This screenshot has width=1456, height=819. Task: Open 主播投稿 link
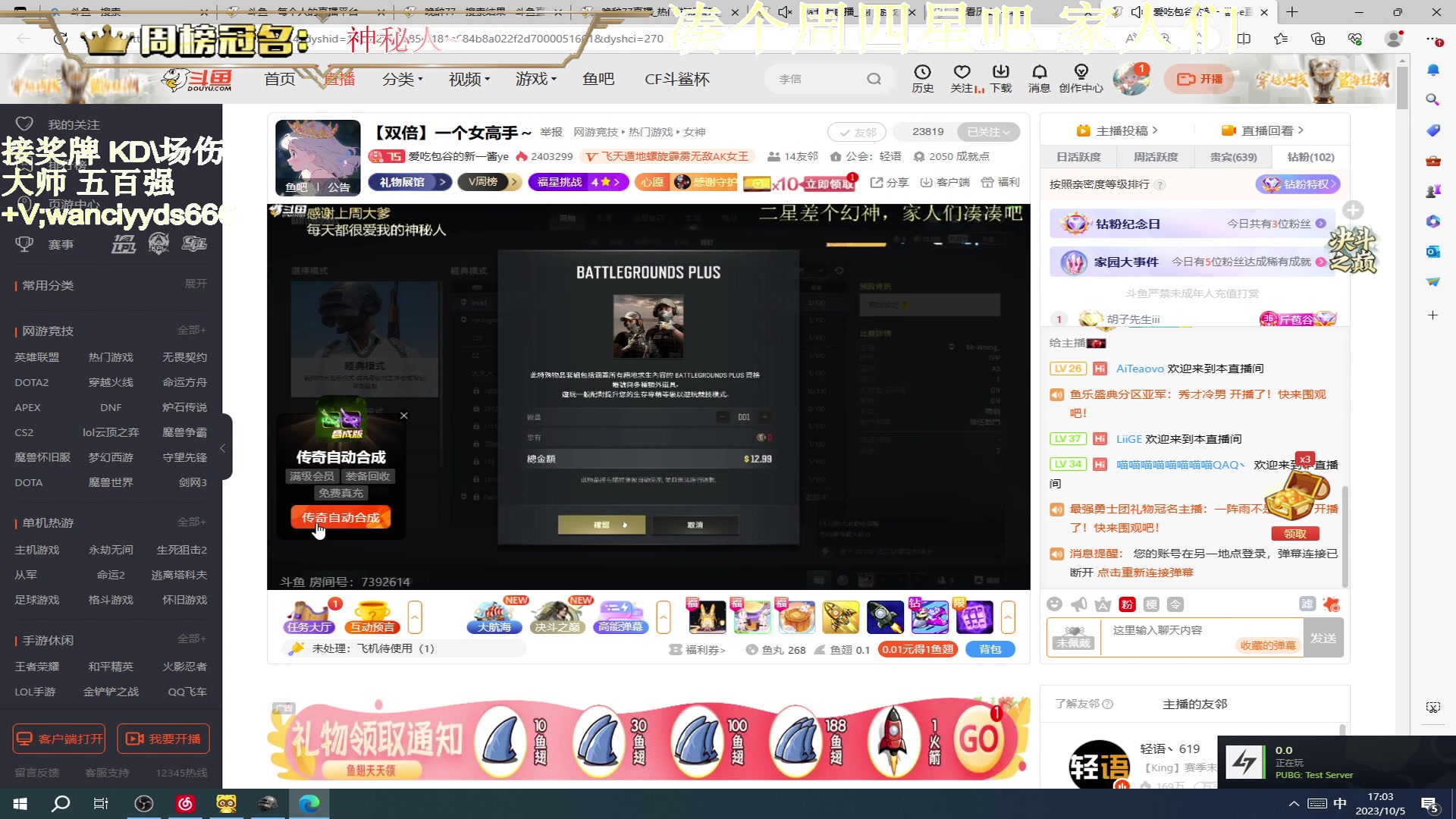(x=1118, y=130)
